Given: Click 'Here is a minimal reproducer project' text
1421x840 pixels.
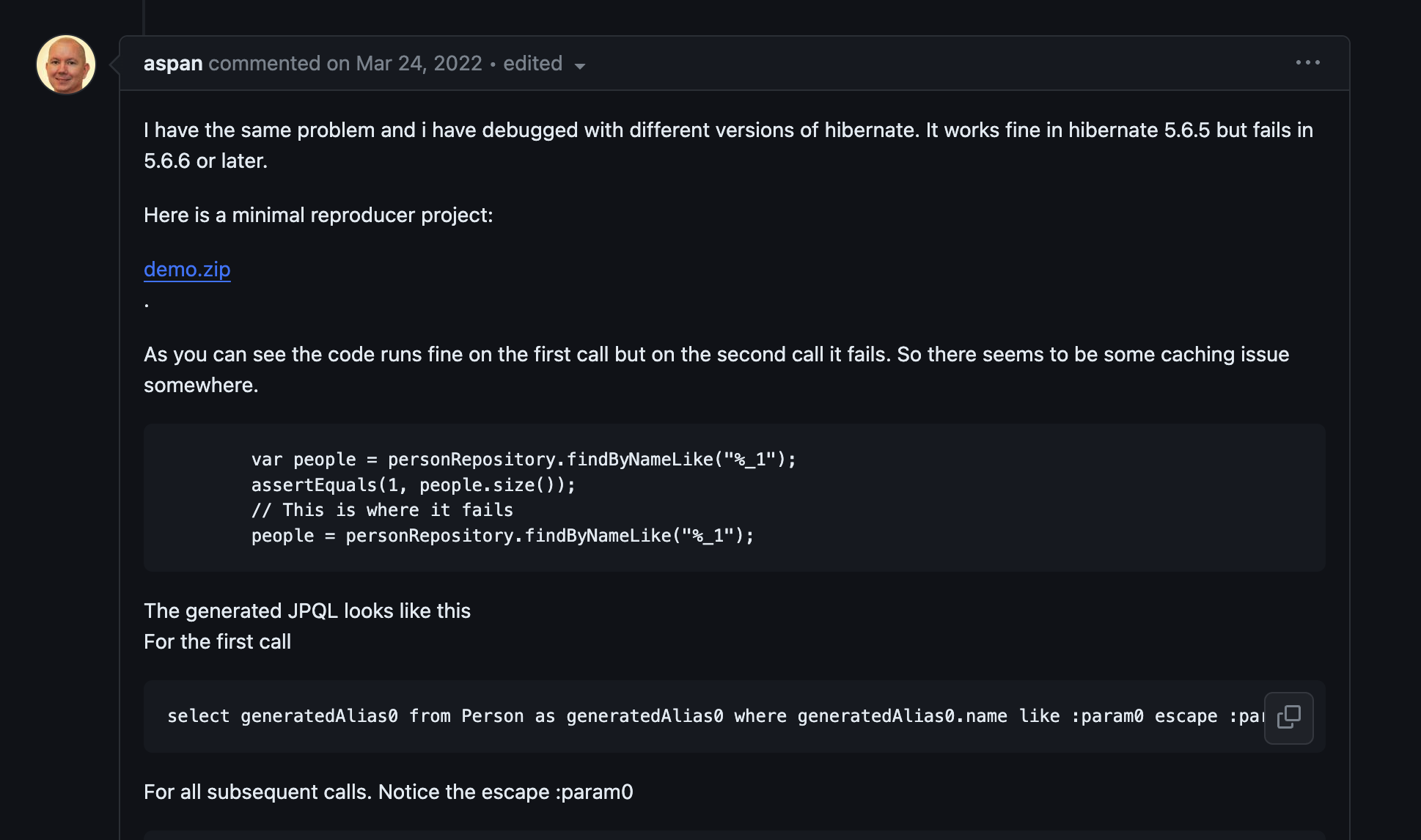Looking at the screenshot, I should click(x=318, y=215).
